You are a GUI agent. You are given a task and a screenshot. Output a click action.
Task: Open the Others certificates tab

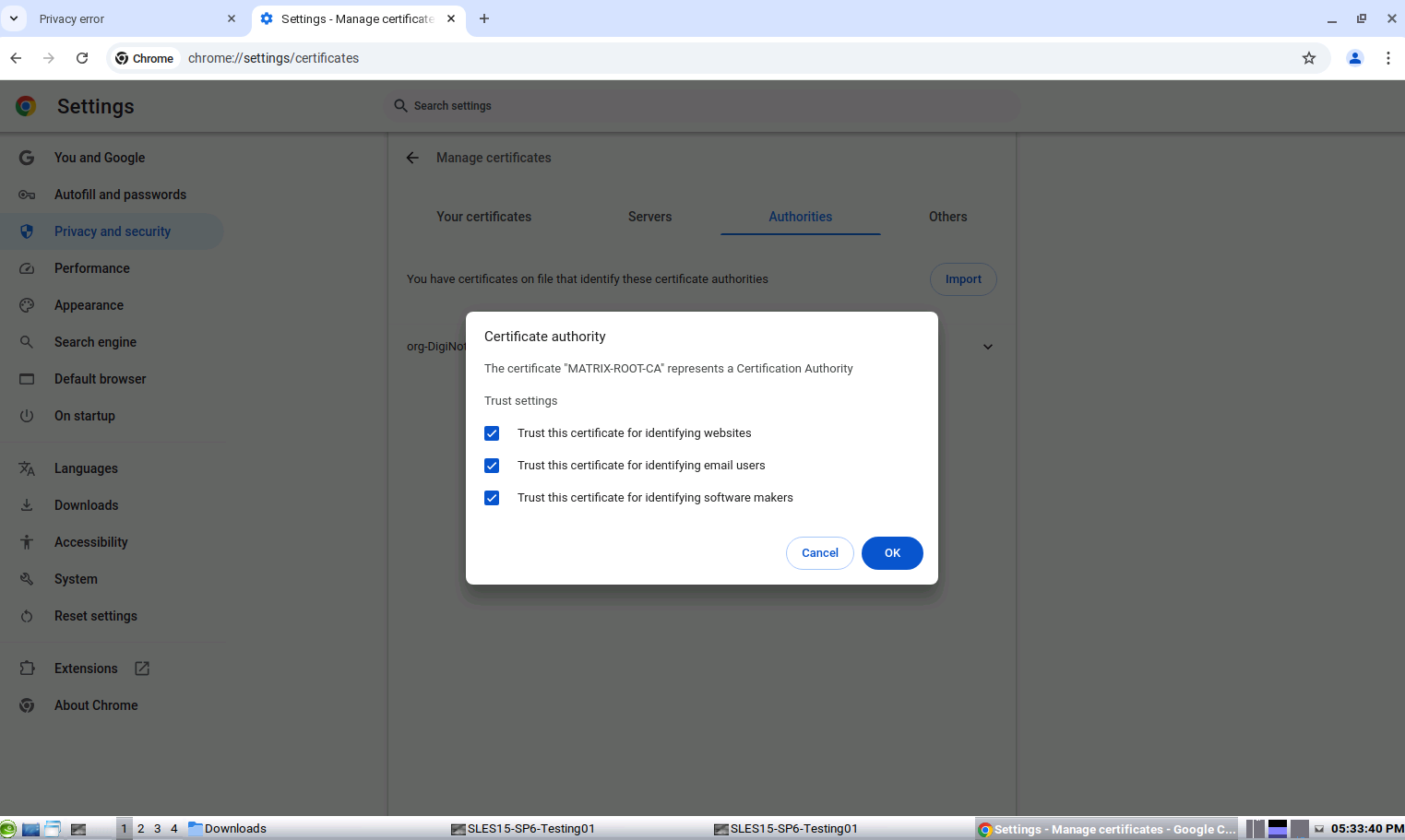(x=948, y=217)
